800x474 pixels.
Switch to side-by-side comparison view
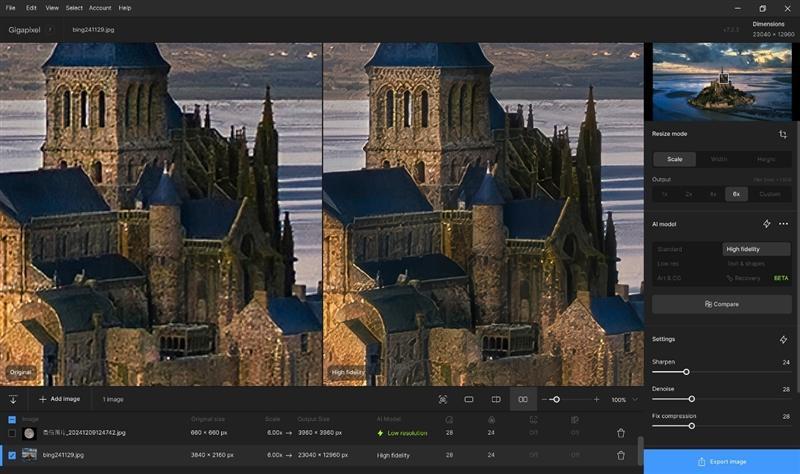coord(523,399)
